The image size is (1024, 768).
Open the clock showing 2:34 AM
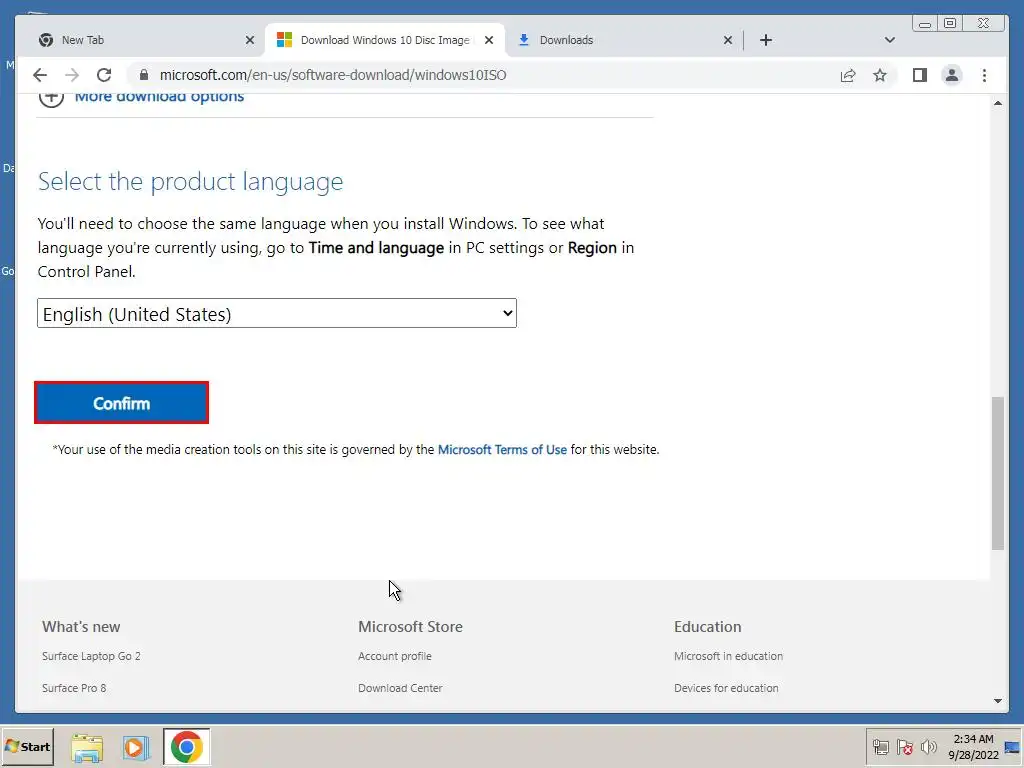point(973,746)
